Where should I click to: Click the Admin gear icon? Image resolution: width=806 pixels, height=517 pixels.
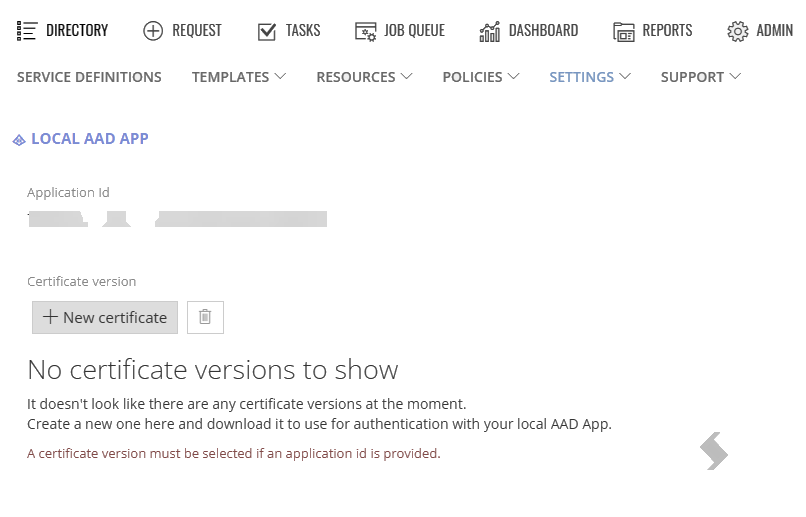(x=738, y=31)
